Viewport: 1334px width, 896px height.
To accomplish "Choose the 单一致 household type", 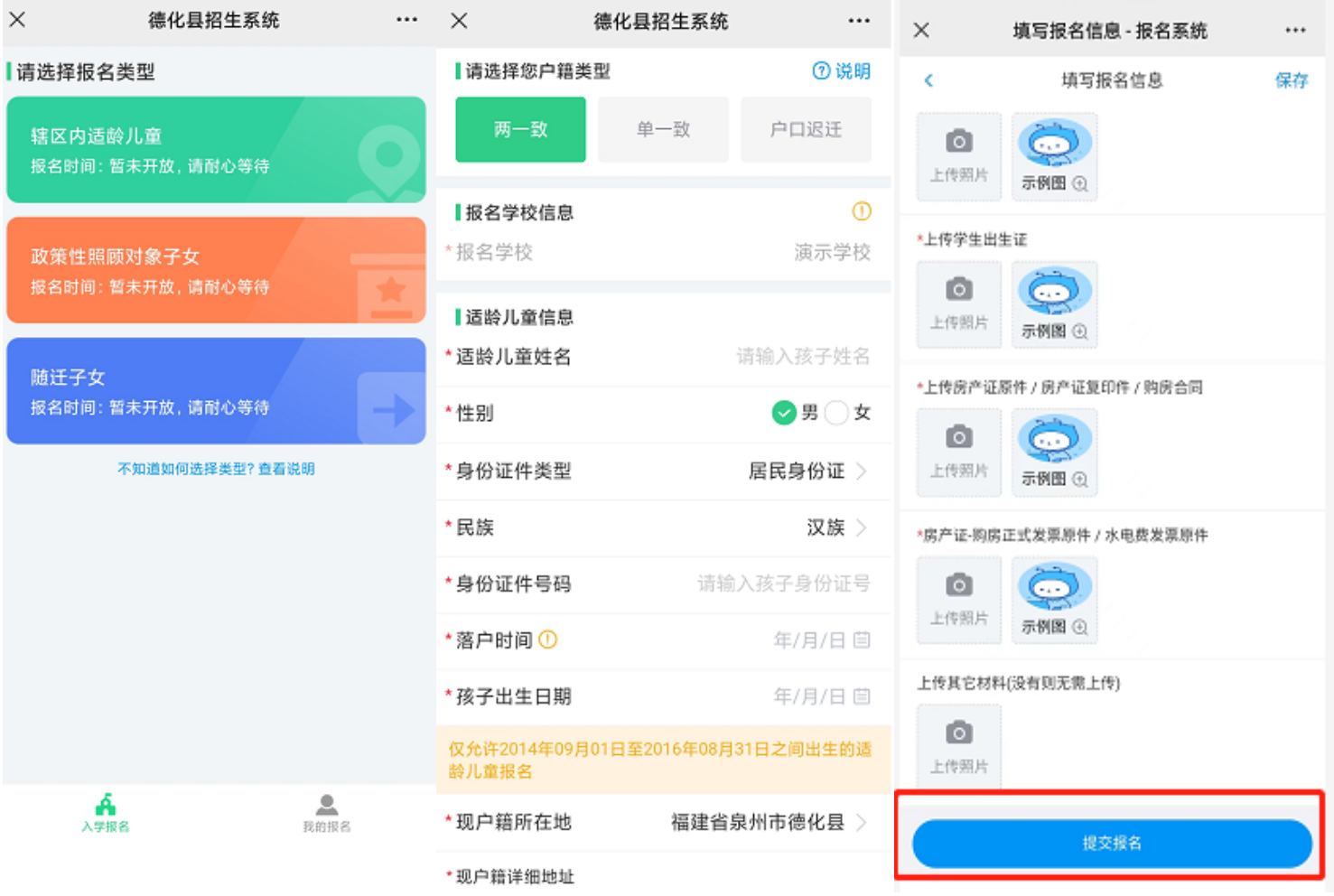I will 663,130.
